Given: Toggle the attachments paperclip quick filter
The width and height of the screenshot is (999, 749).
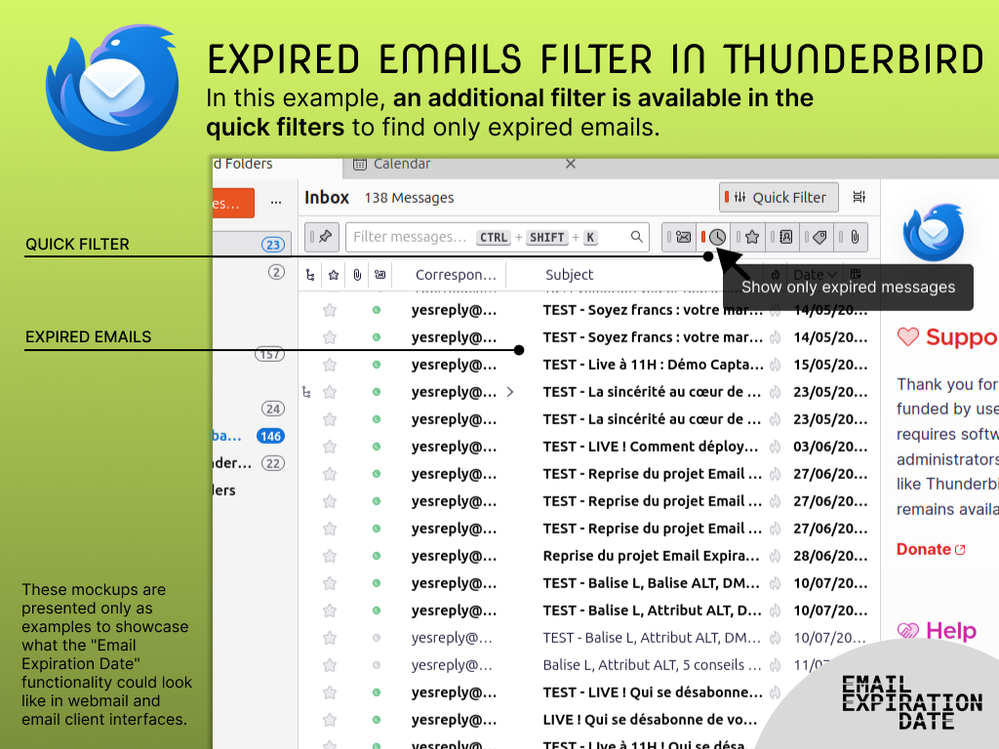Looking at the screenshot, I should tap(851, 237).
